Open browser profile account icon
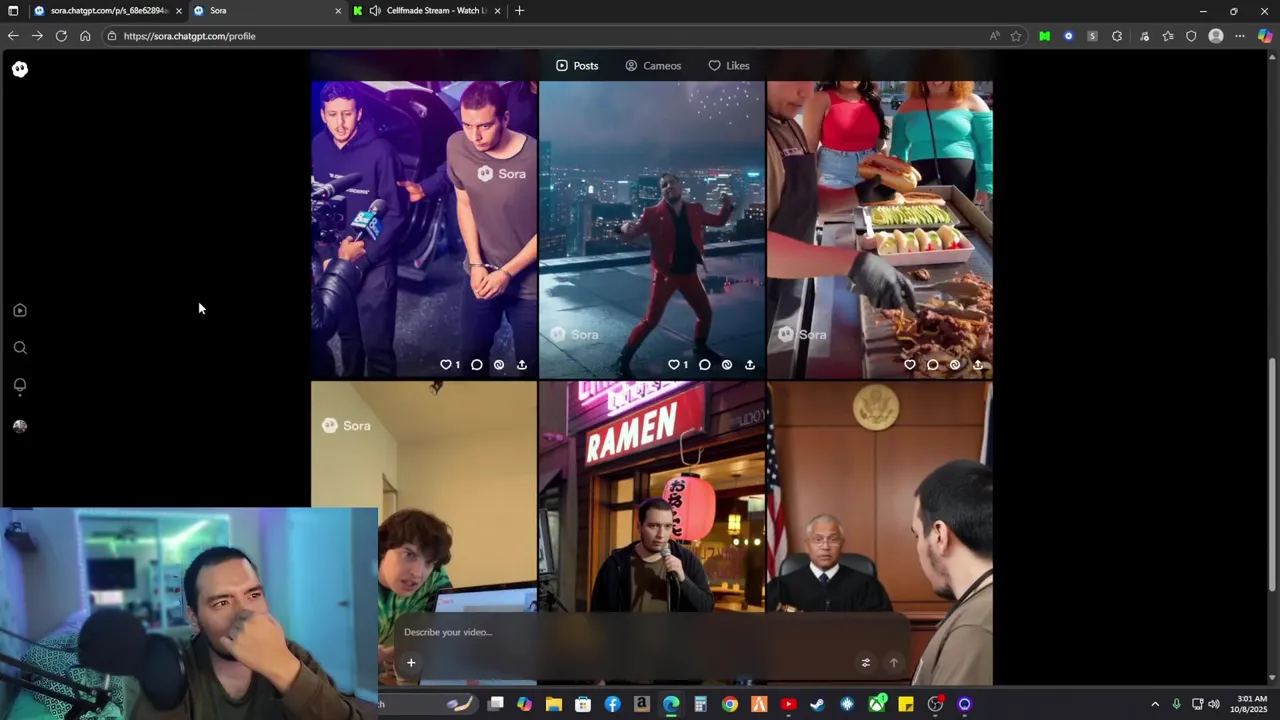Image resolution: width=1280 pixels, height=720 pixels. point(1216,36)
